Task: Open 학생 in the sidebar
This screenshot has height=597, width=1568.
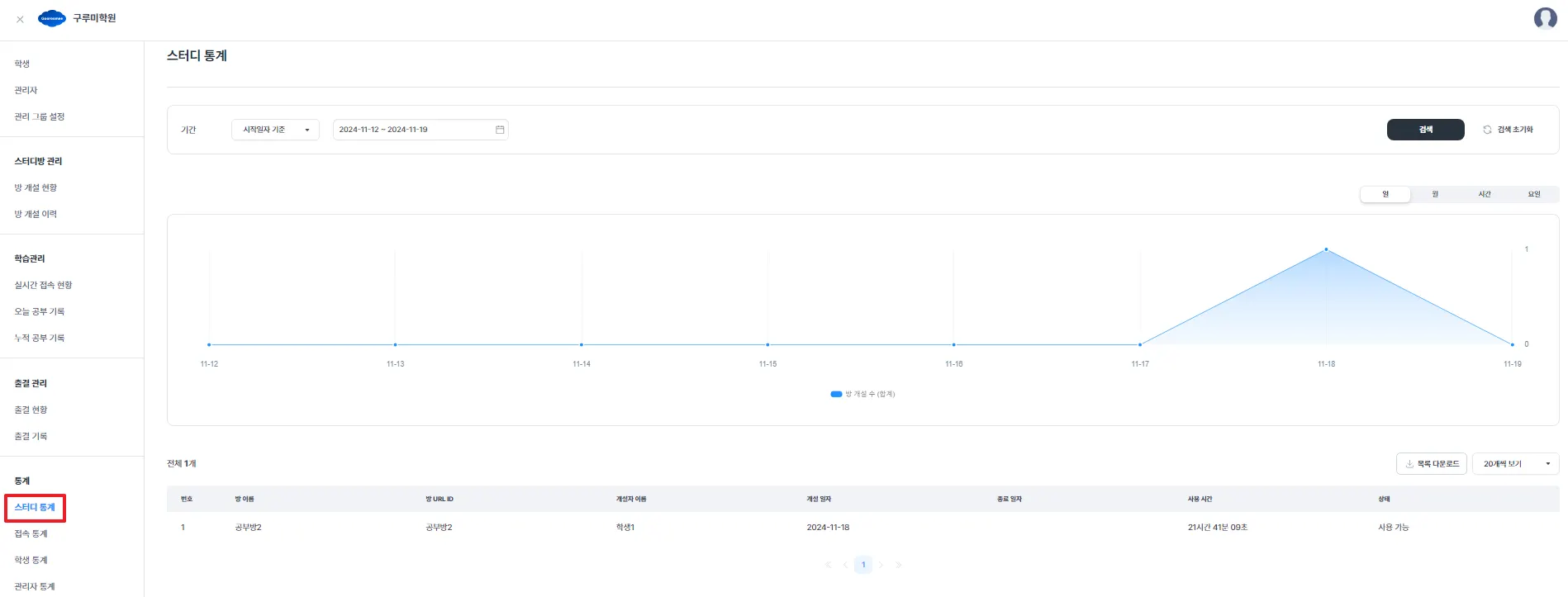Action: pos(22,64)
